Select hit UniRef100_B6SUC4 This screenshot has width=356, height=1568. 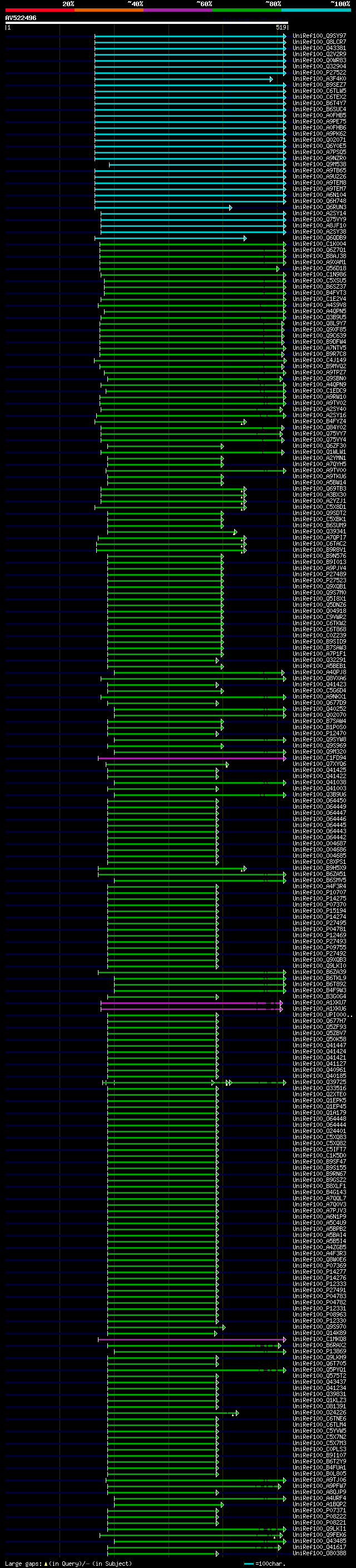click(319, 109)
